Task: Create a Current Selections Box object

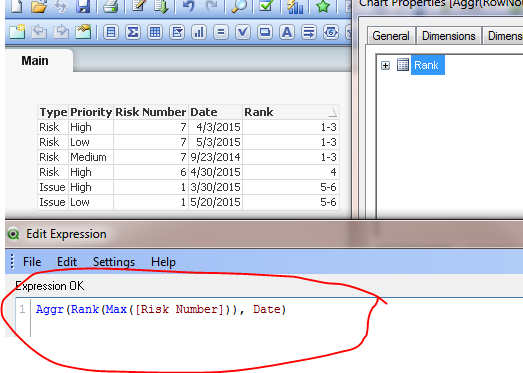Action: click(x=243, y=32)
